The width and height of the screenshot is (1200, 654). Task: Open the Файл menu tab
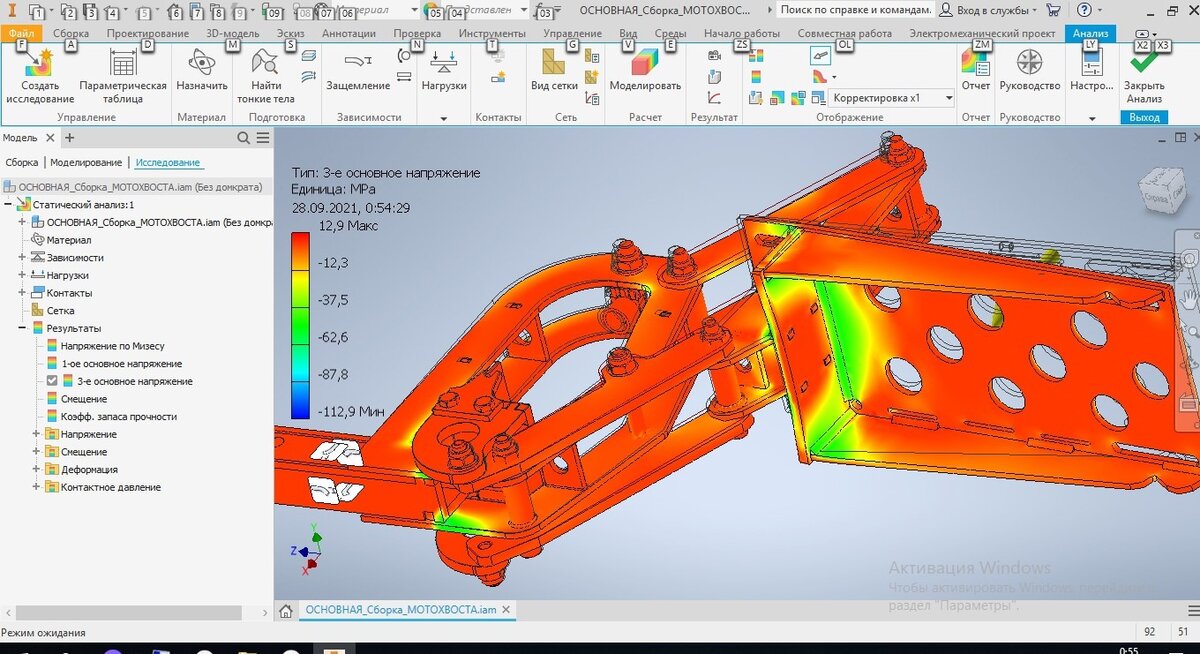21,33
